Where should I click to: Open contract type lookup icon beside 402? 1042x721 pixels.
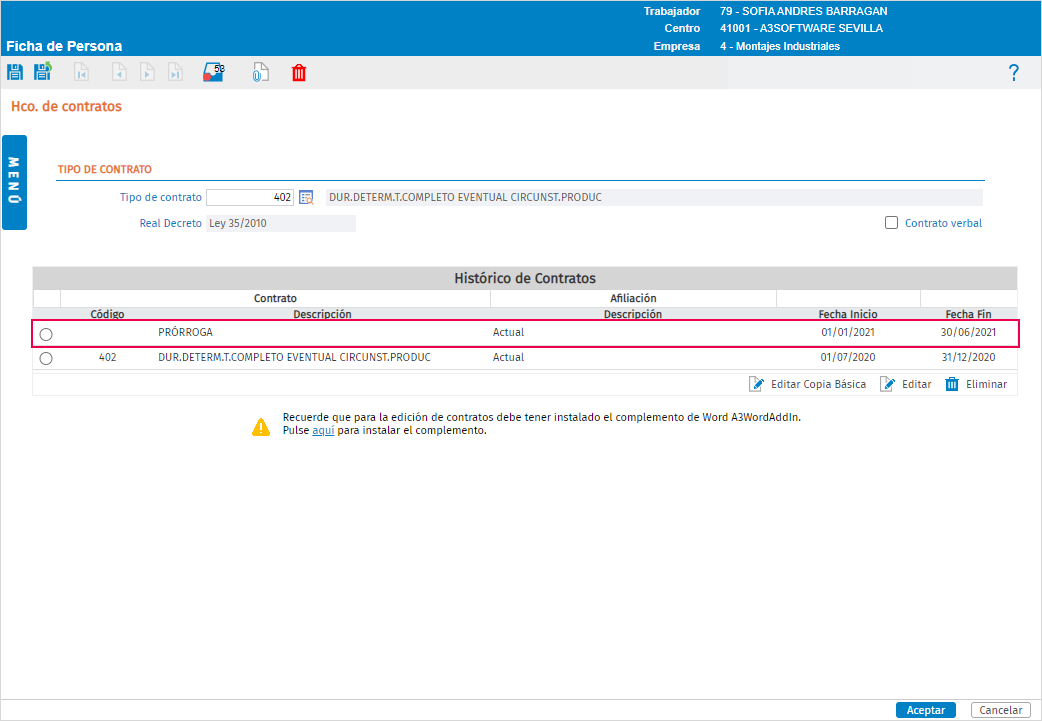[306, 197]
